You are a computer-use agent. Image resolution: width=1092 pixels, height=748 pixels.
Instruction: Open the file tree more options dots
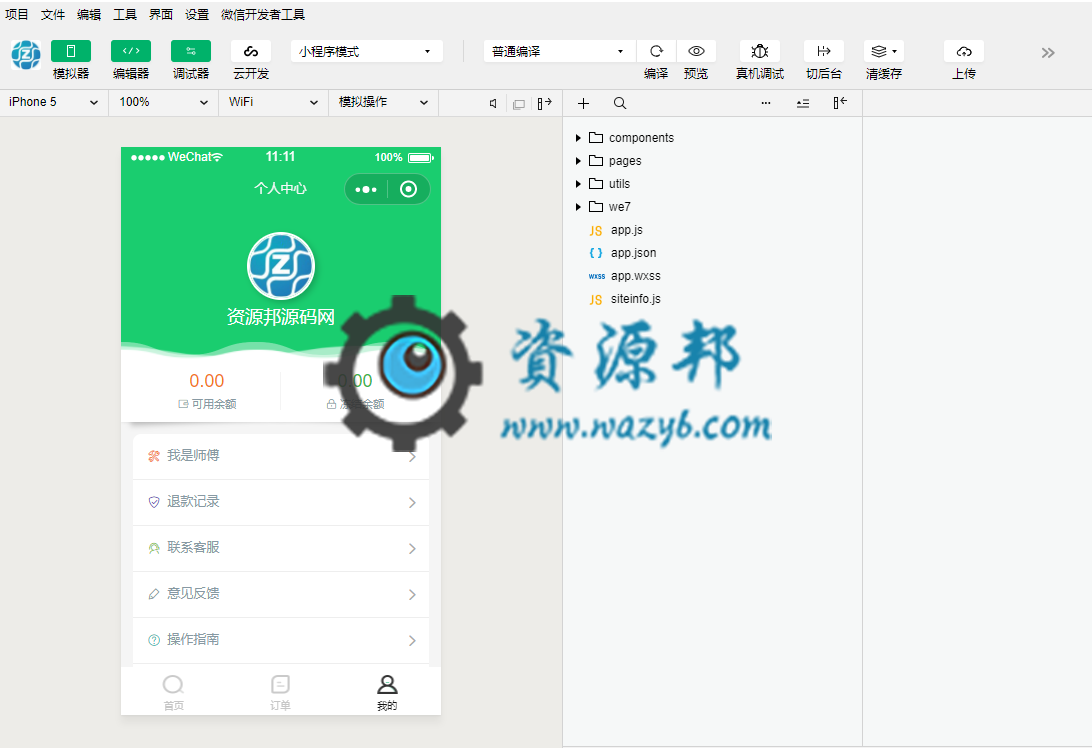click(766, 103)
